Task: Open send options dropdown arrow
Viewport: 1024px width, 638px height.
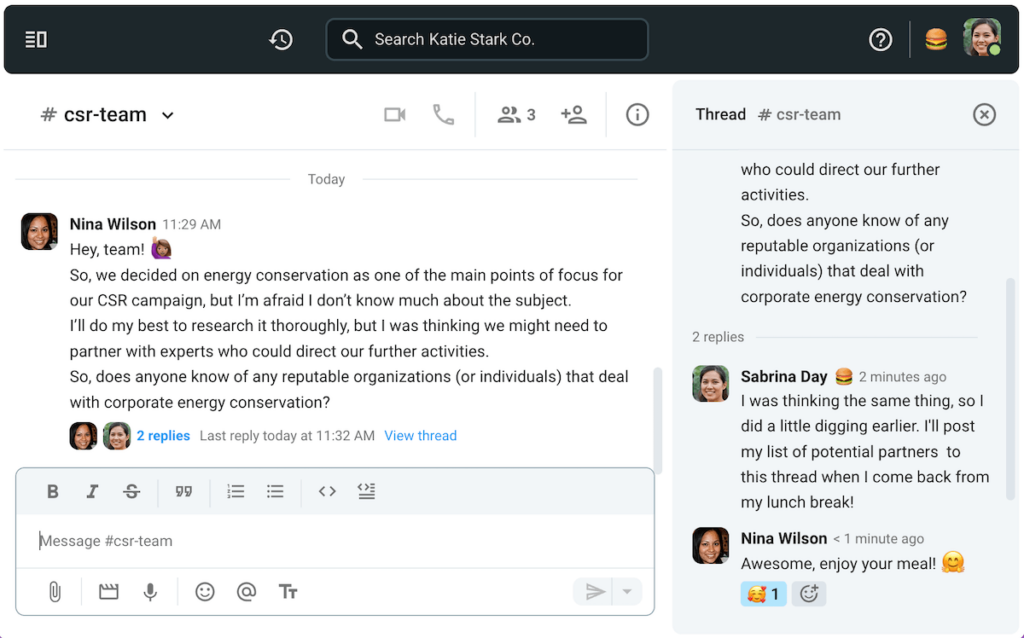Action: 627,592
